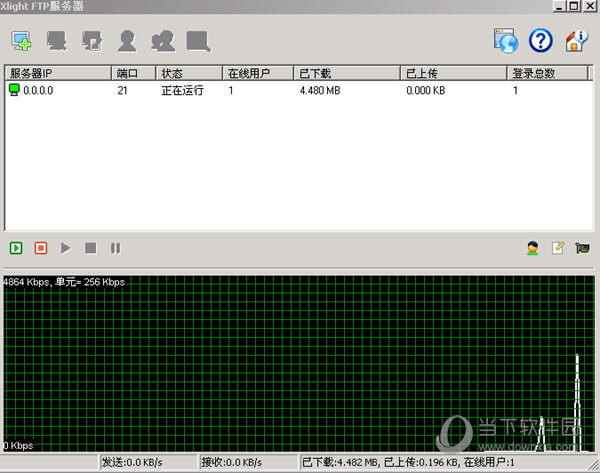Open the global options globe icon

(506, 40)
